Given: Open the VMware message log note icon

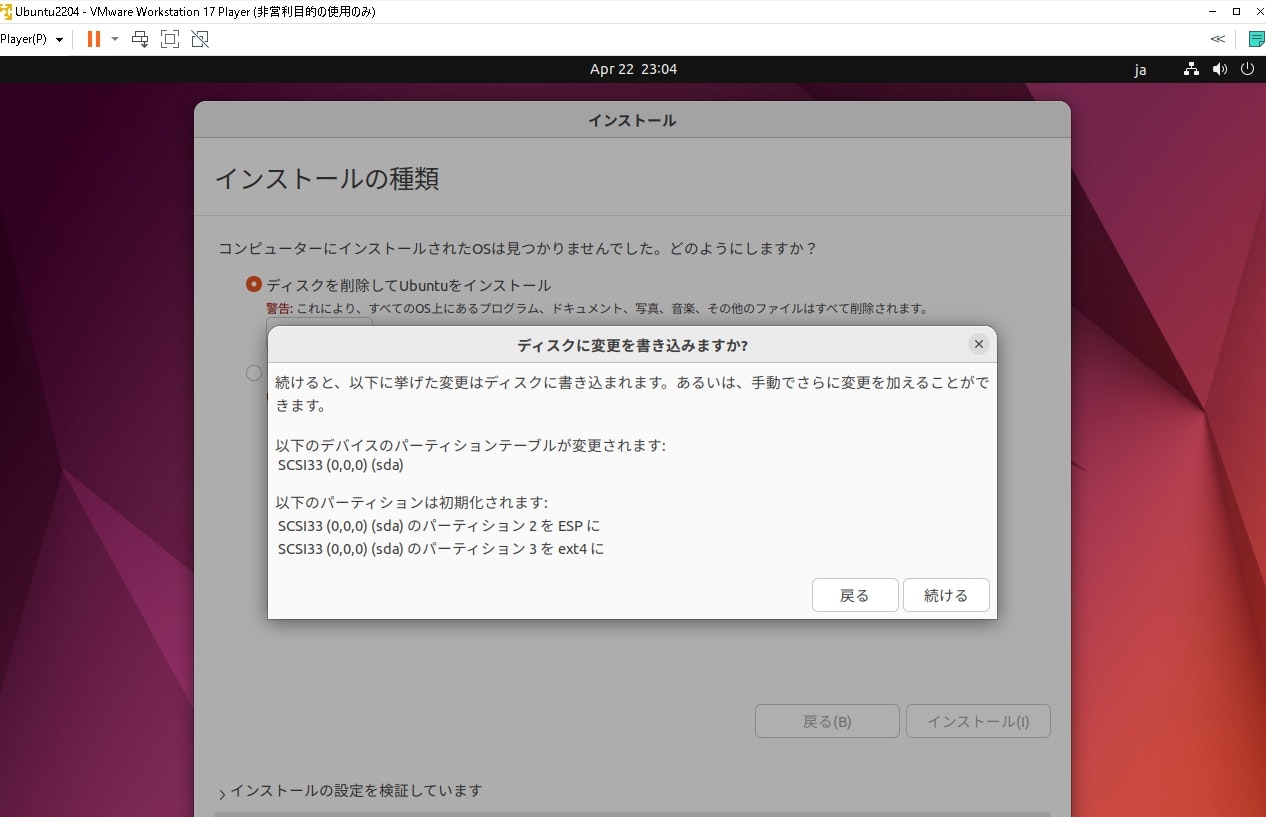Looking at the screenshot, I should click(x=1255, y=38).
